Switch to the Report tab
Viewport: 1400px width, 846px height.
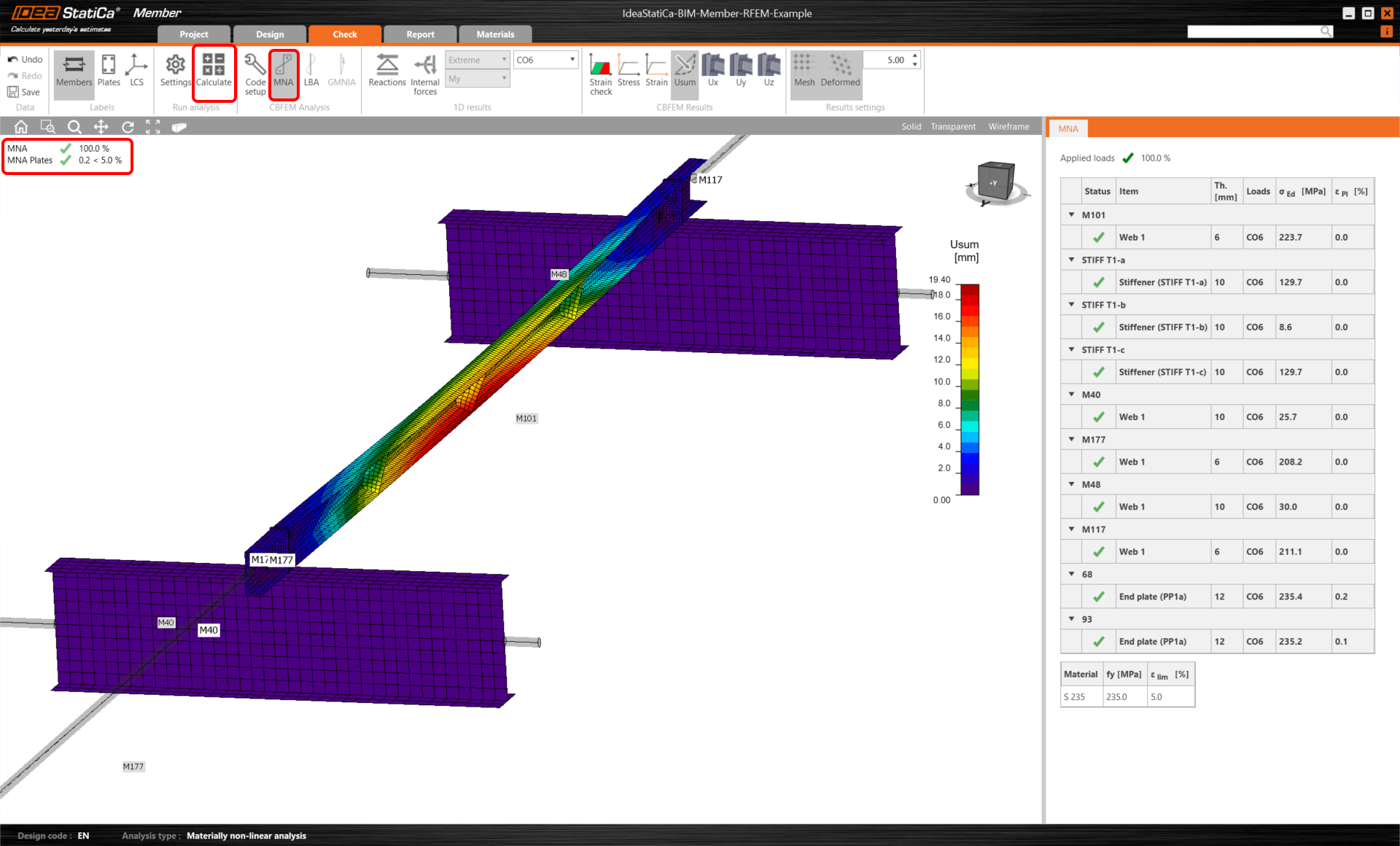click(x=420, y=34)
